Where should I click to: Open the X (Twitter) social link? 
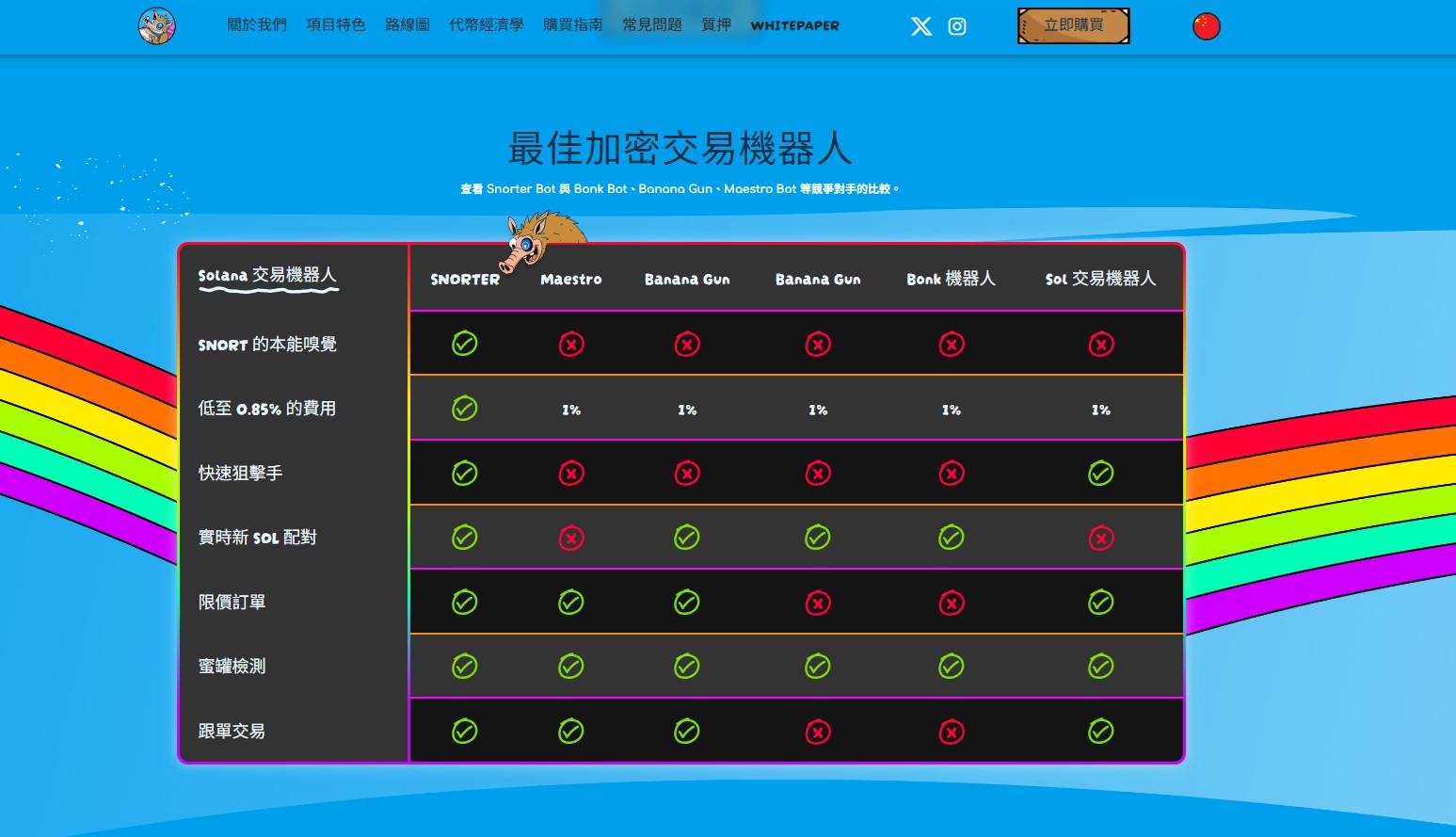click(x=921, y=26)
